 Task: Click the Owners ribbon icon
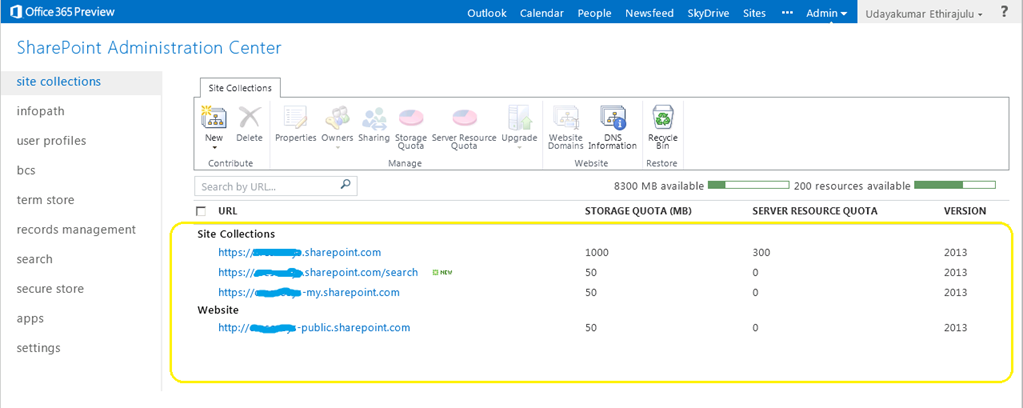pos(337,118)
